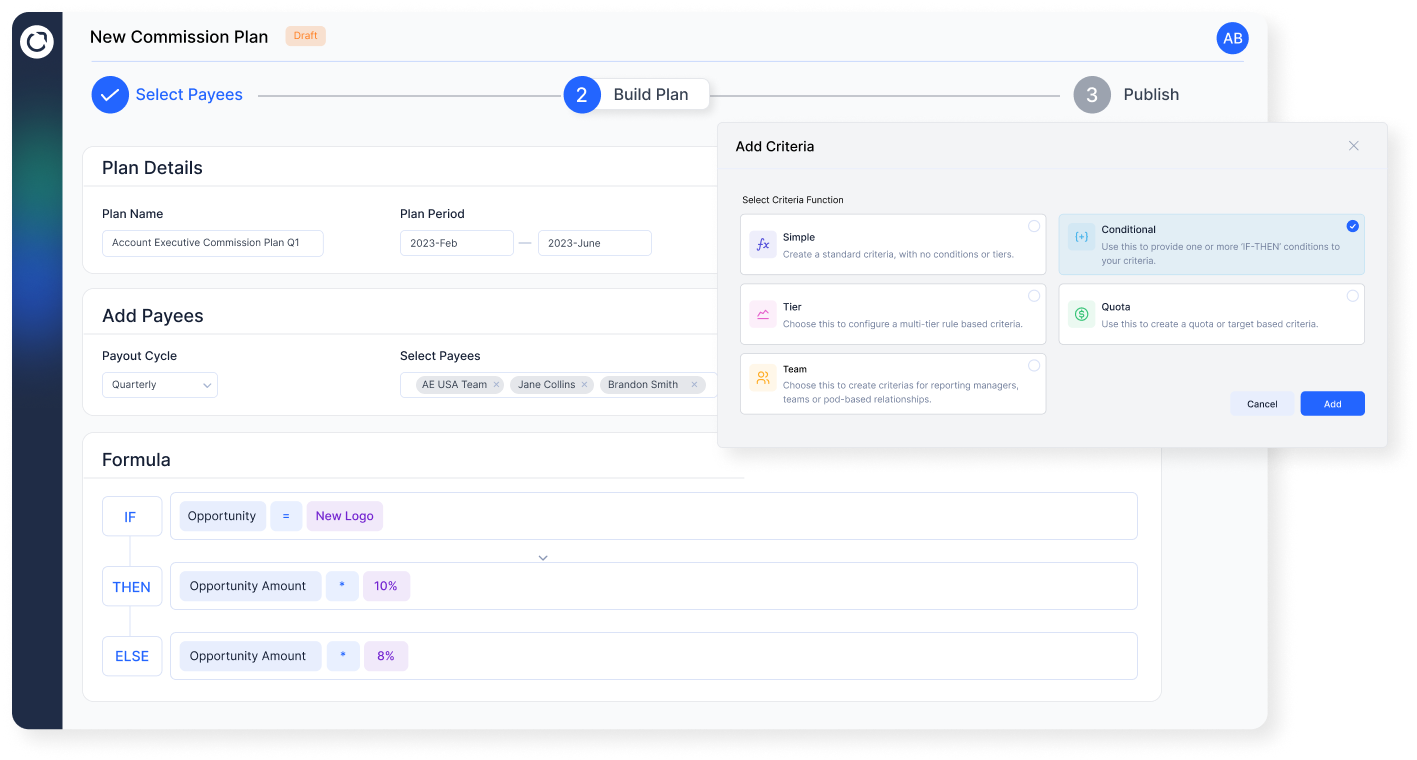Click the IF block label
This screenshot has height=760, width=1417.
(x=130, y=517)
